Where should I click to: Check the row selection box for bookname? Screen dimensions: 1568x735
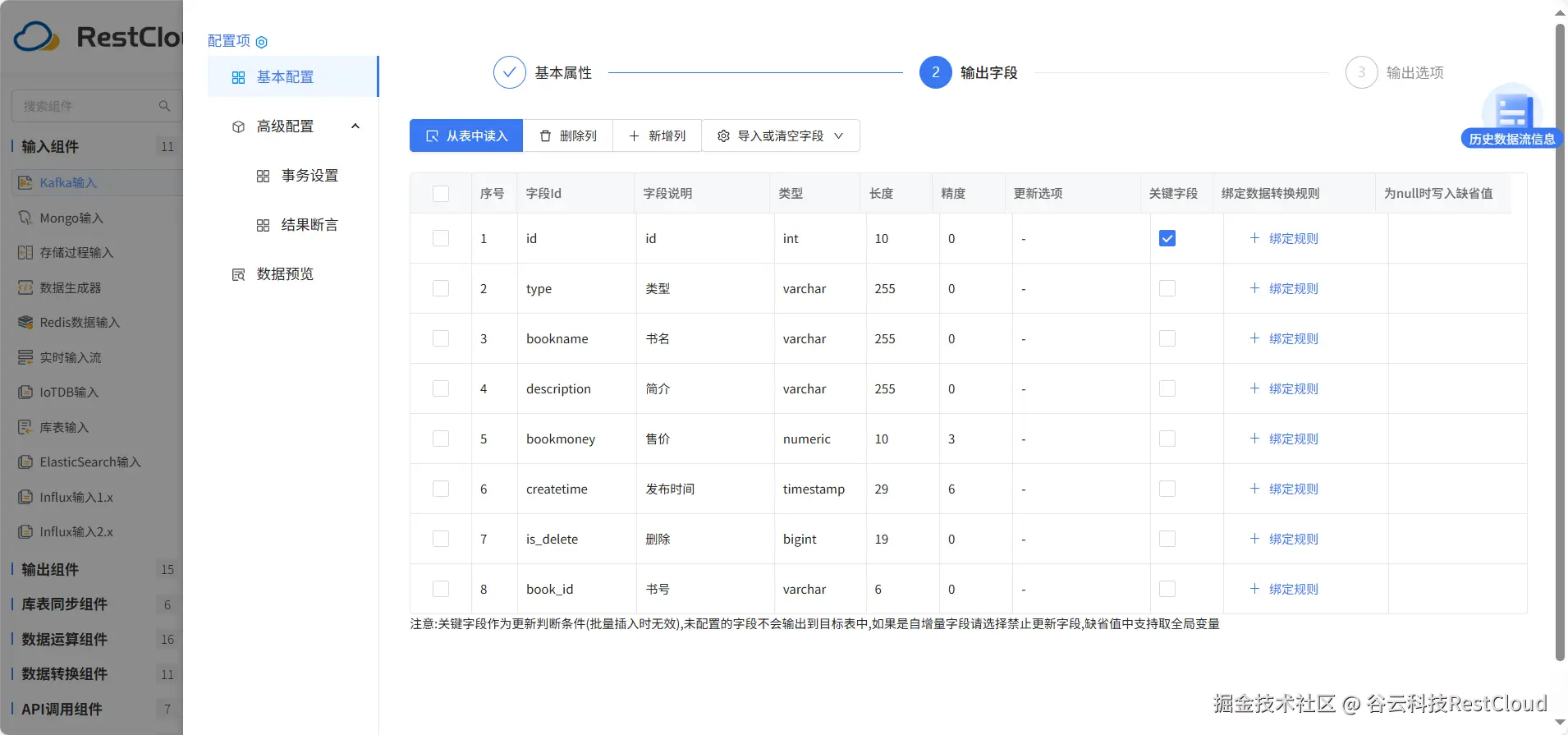pos(441,338)
